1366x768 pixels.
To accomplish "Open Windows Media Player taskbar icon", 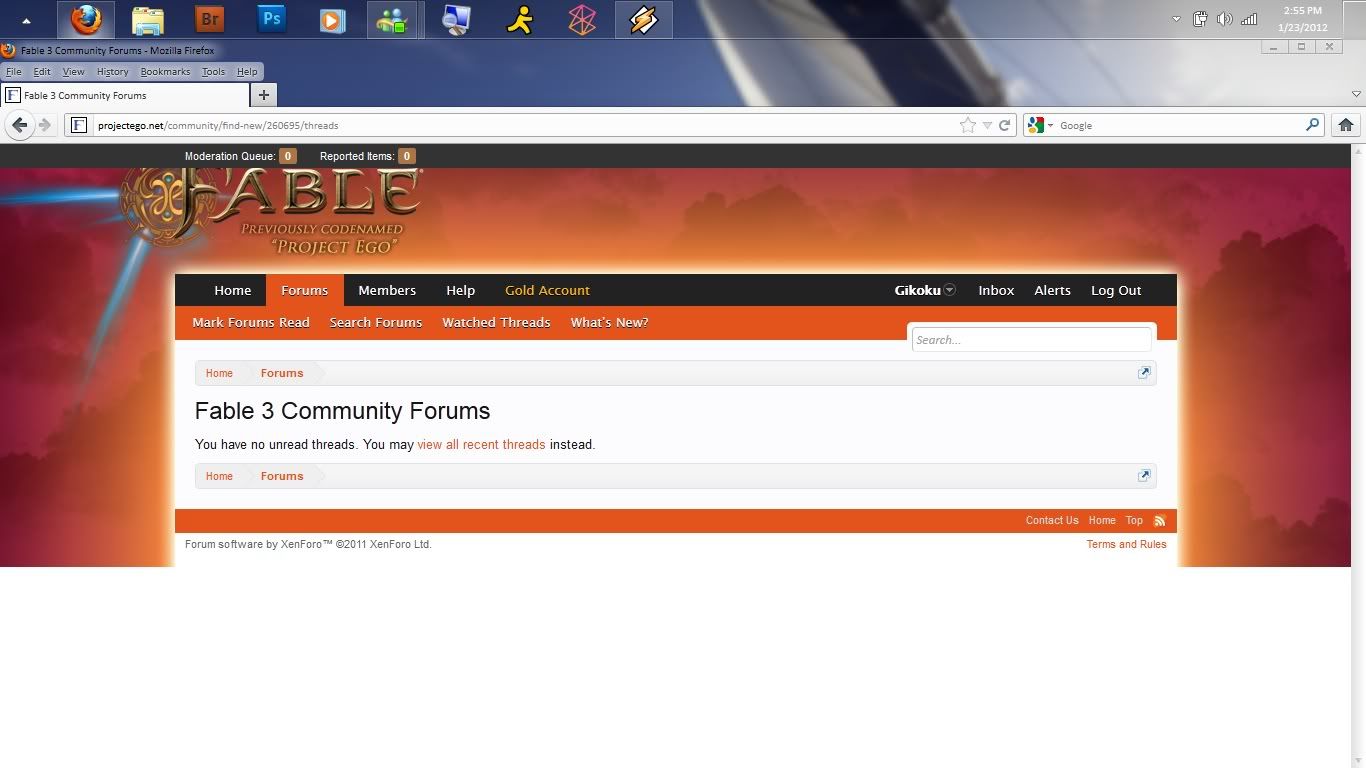I will pyautogui.click(x=332, y=19).
